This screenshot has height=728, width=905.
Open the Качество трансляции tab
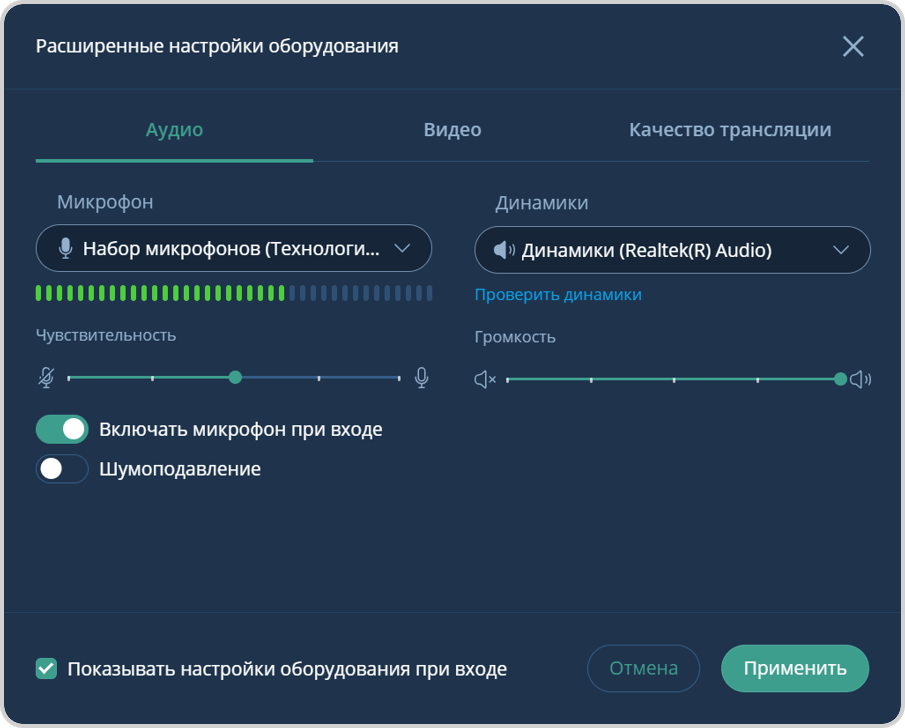coord(731,129)
